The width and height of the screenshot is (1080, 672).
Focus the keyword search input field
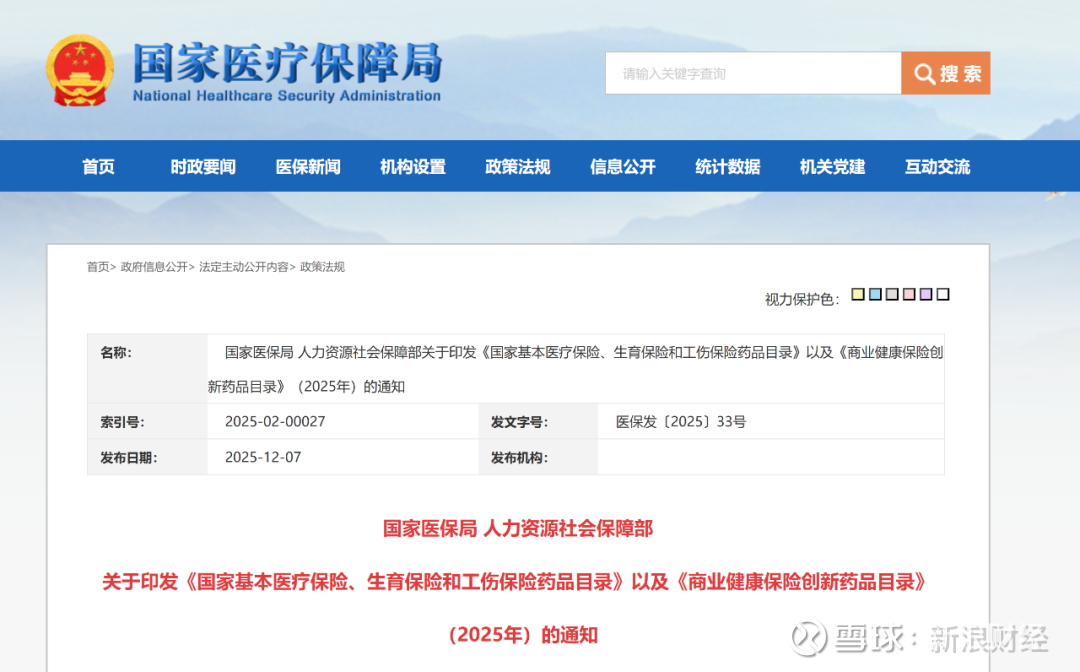(753, 73)
